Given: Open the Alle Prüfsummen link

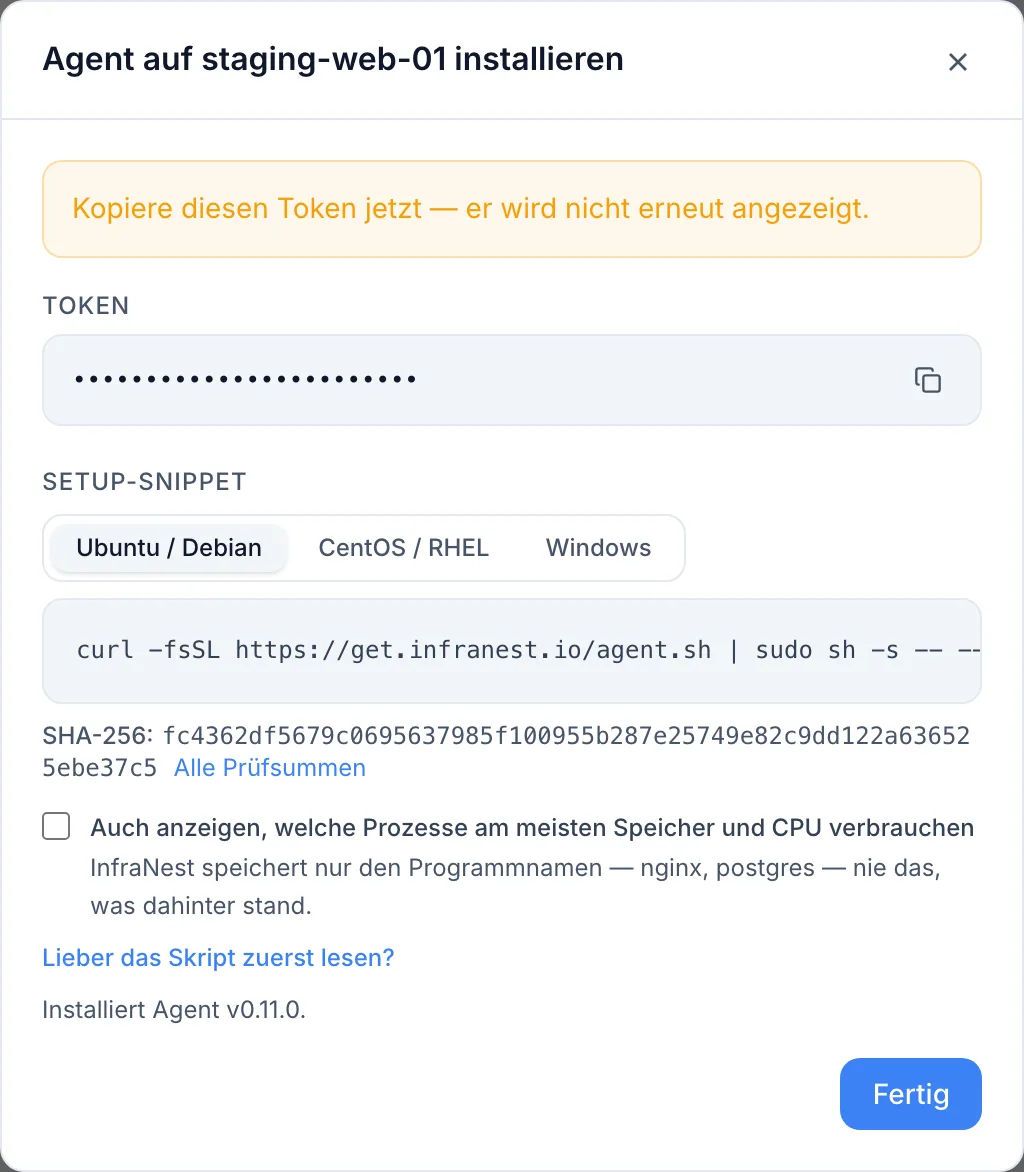Looking at the screenshot, I should (x=270, y=768).
